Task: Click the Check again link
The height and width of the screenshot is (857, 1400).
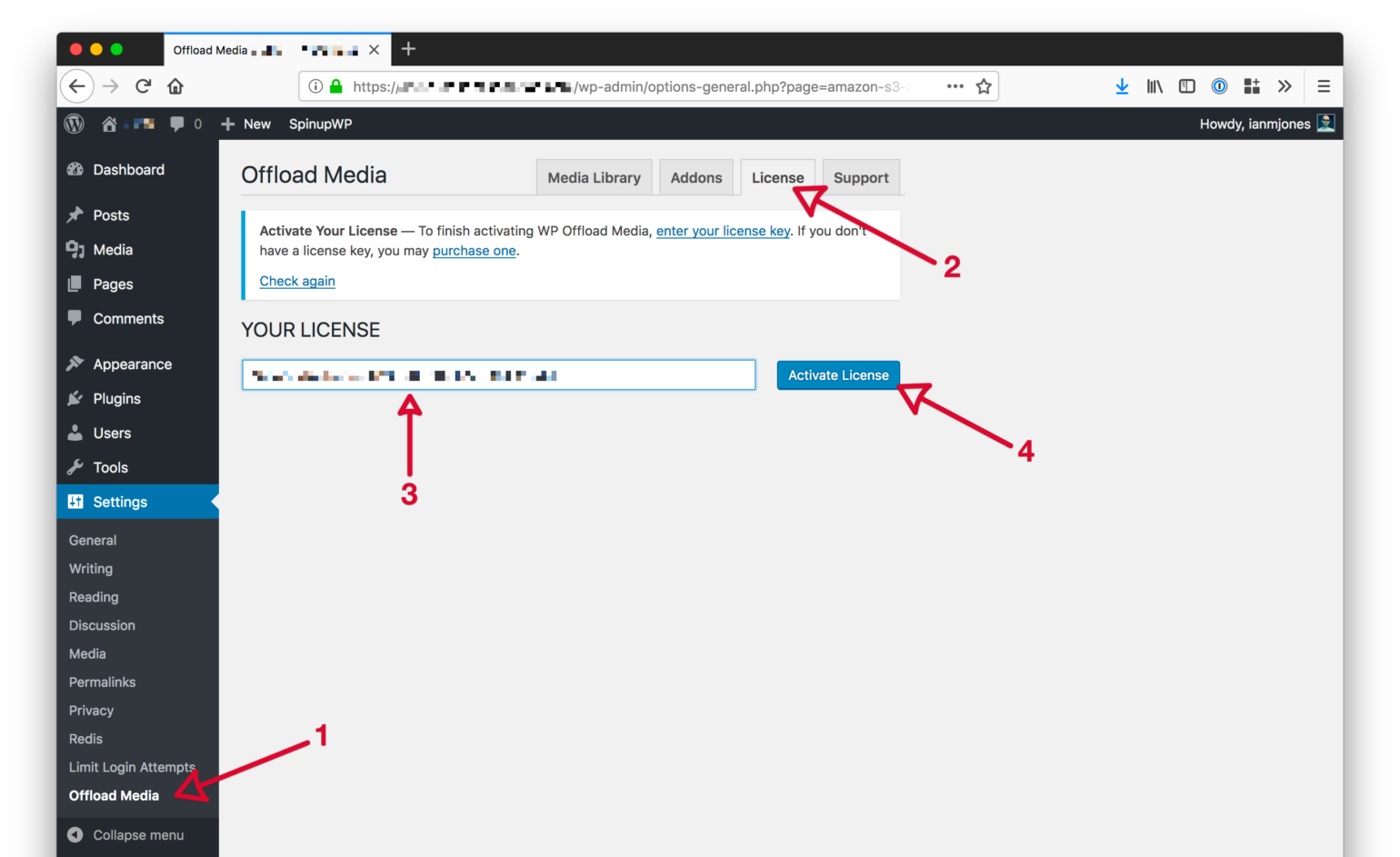Action: click(x=297, y=281)
